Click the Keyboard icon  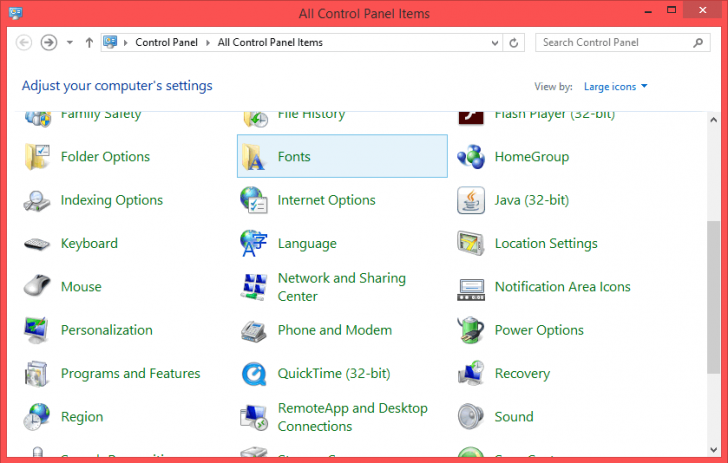tap(37, 244)
